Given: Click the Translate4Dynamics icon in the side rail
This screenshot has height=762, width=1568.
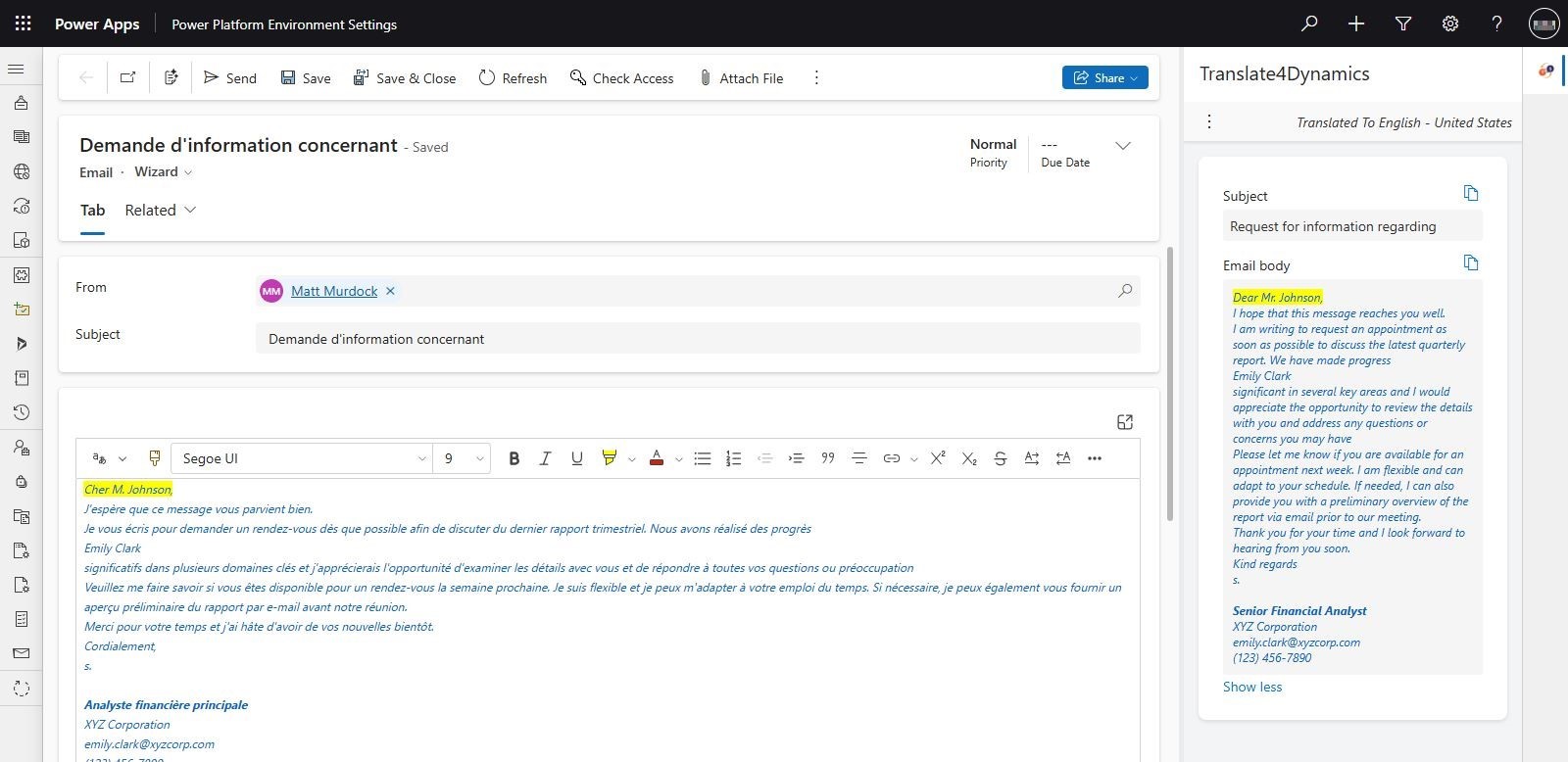Looking at the screenshot, I should 1545,71.
